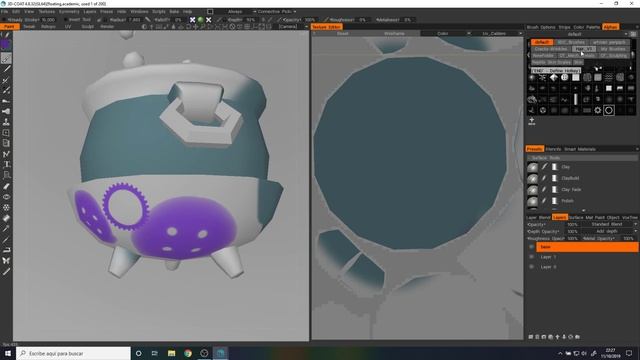Image resolution: width=640 pixels, height=360 pixels.
Task: Click the pen icon next to Clay preset
Action: pos(544,167)
